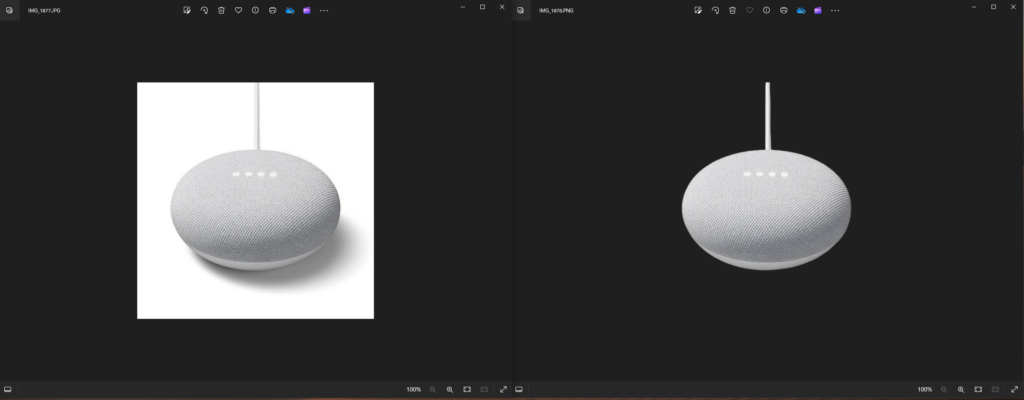
Task: Rotate the IMG_1878.PNG image
Action: 715,10
